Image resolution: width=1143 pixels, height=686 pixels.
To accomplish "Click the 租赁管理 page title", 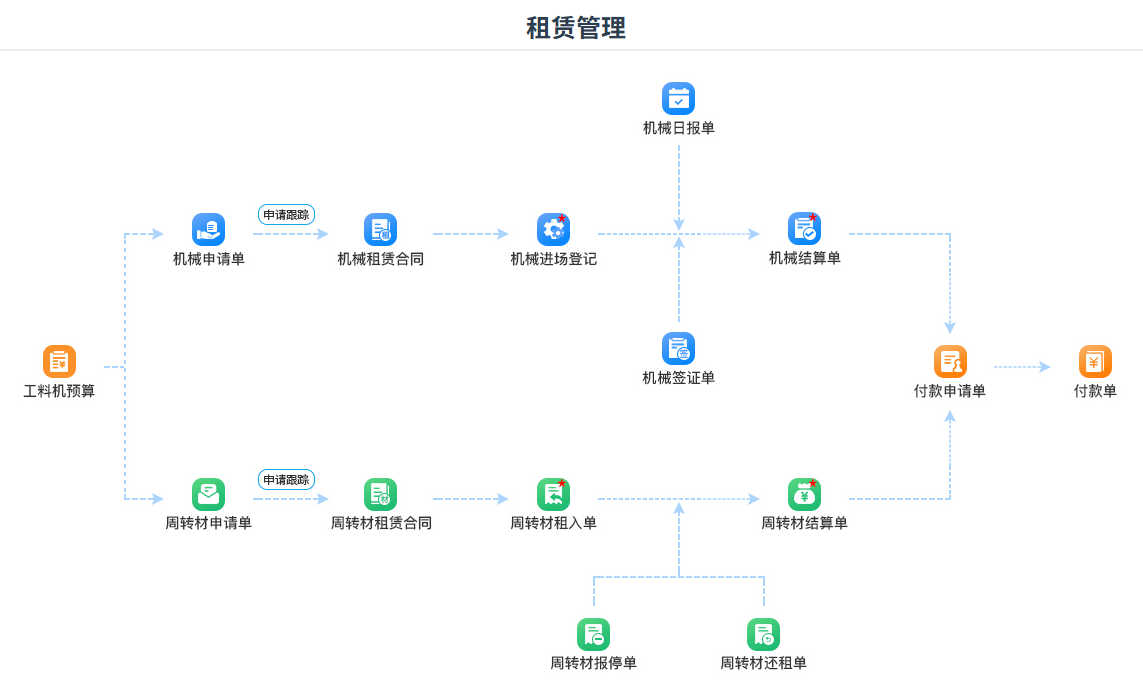I will (576, 28).
